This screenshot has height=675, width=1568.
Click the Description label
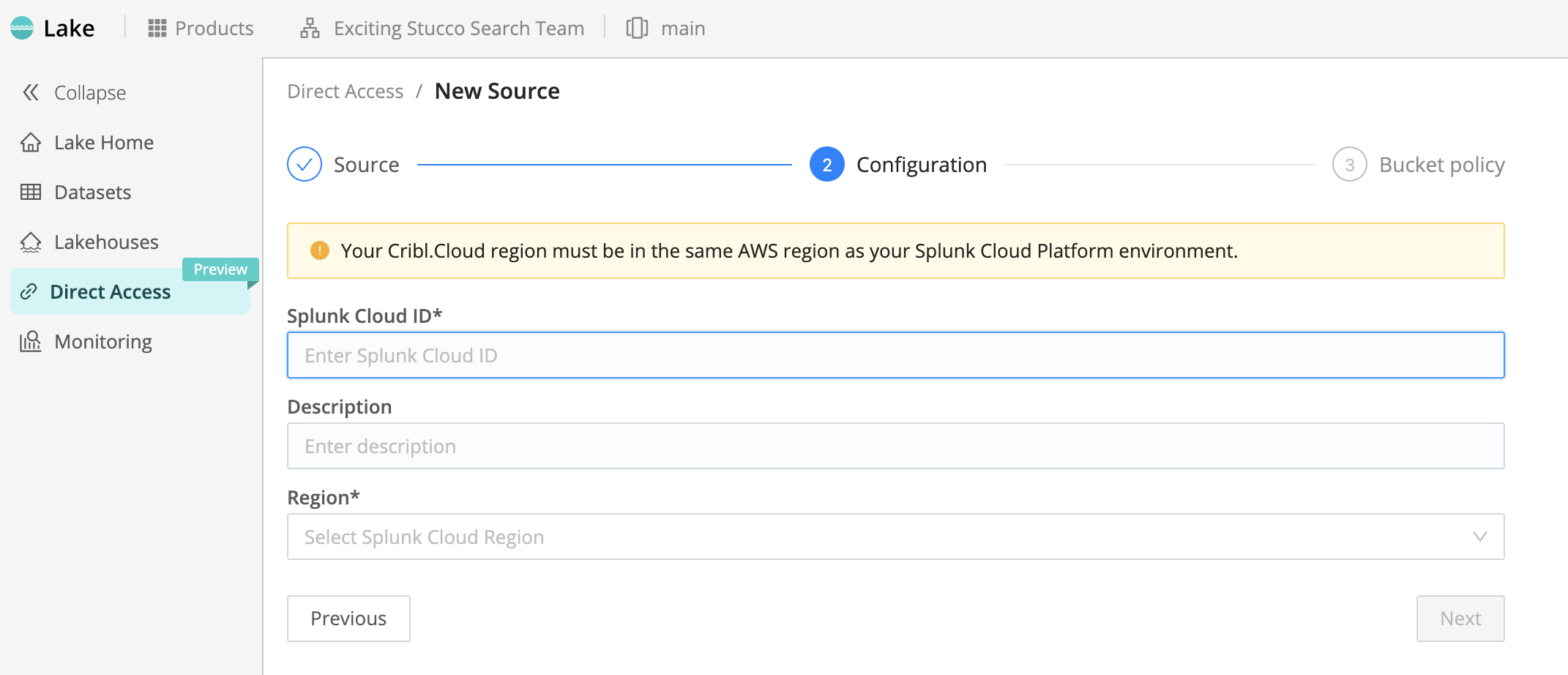tap(340, 406)
